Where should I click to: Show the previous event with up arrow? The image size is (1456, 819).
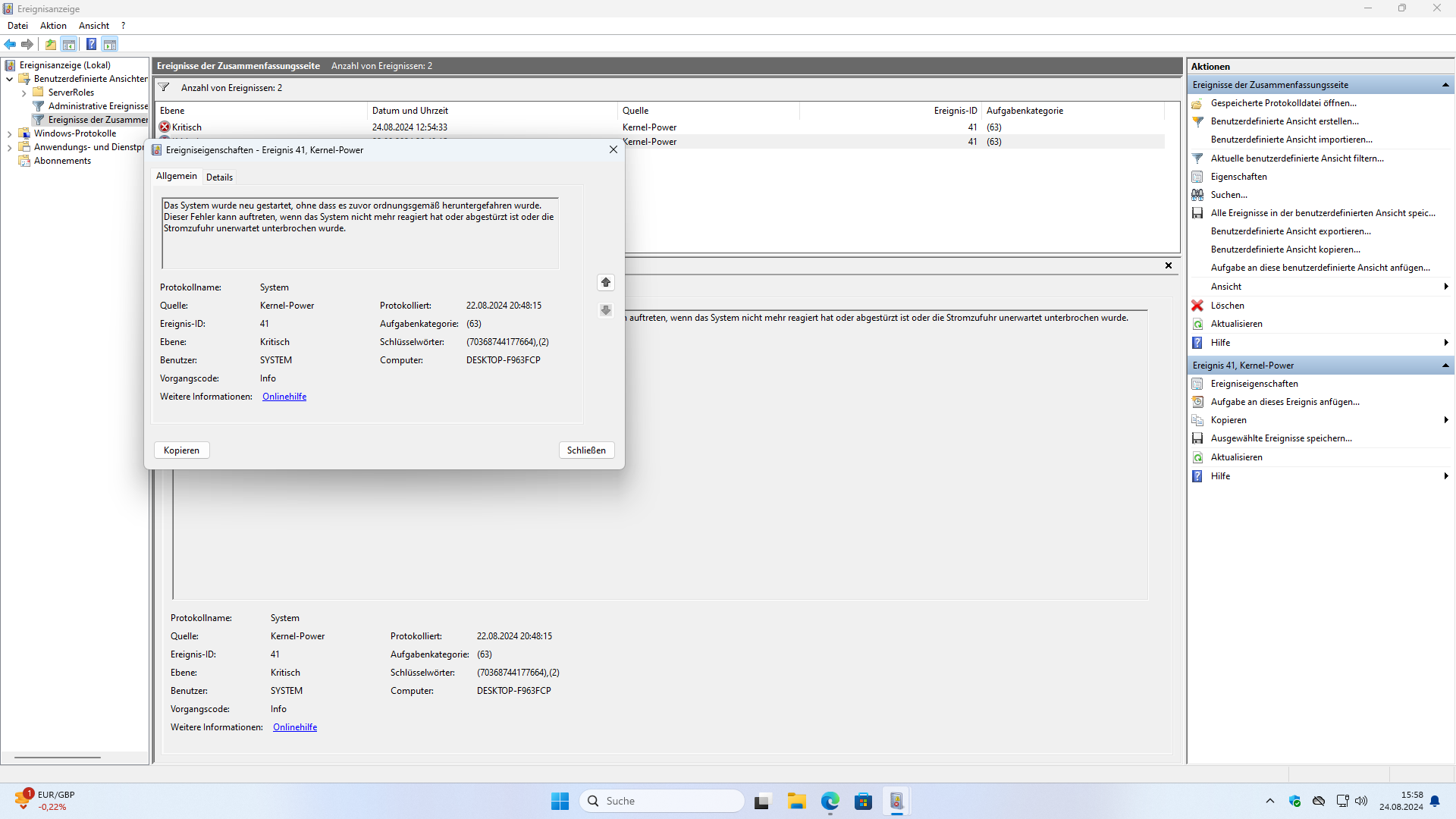605,282
